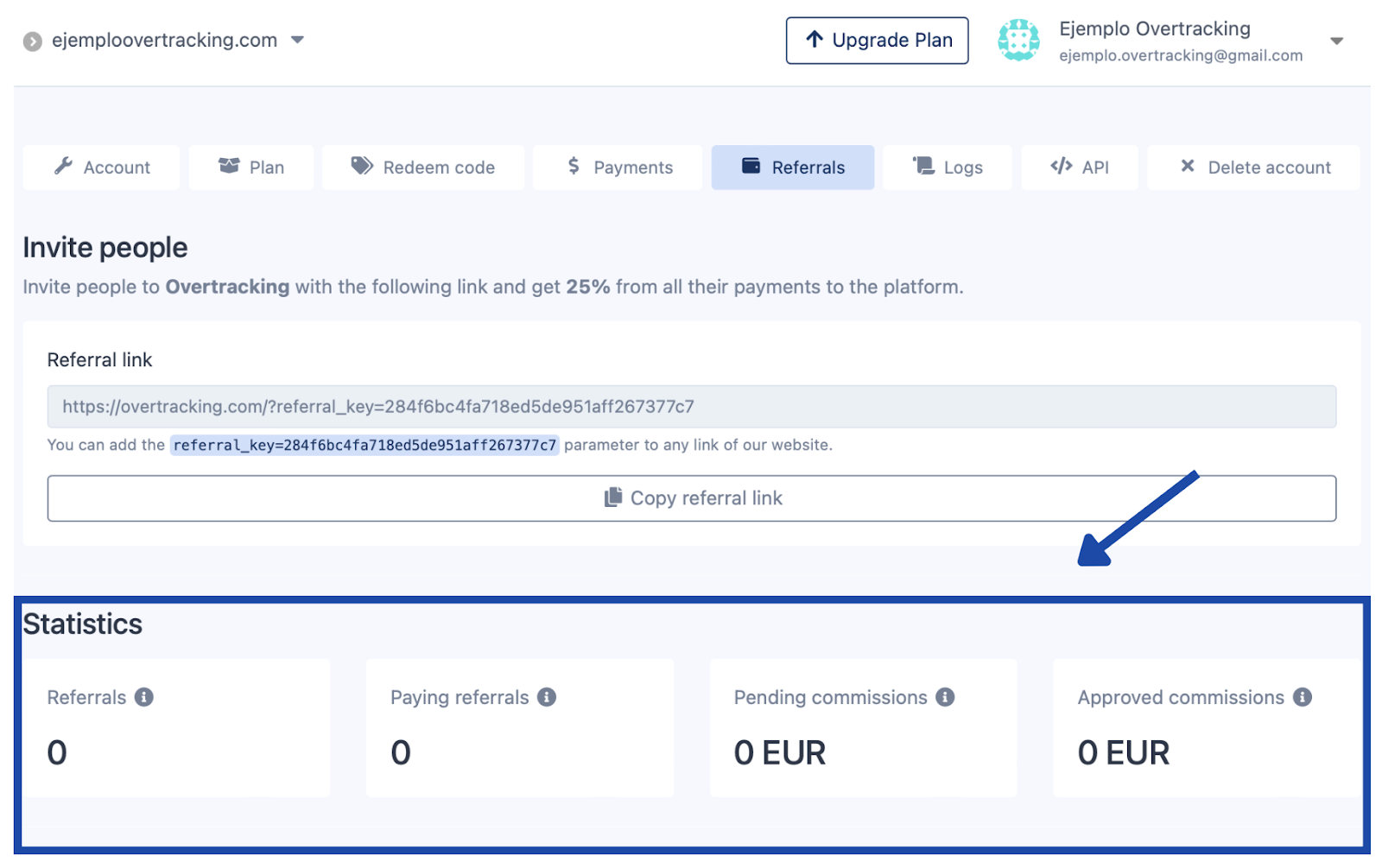Open the Delete account tab
Screen dimensions: 1382x868
click(1254, 168)
